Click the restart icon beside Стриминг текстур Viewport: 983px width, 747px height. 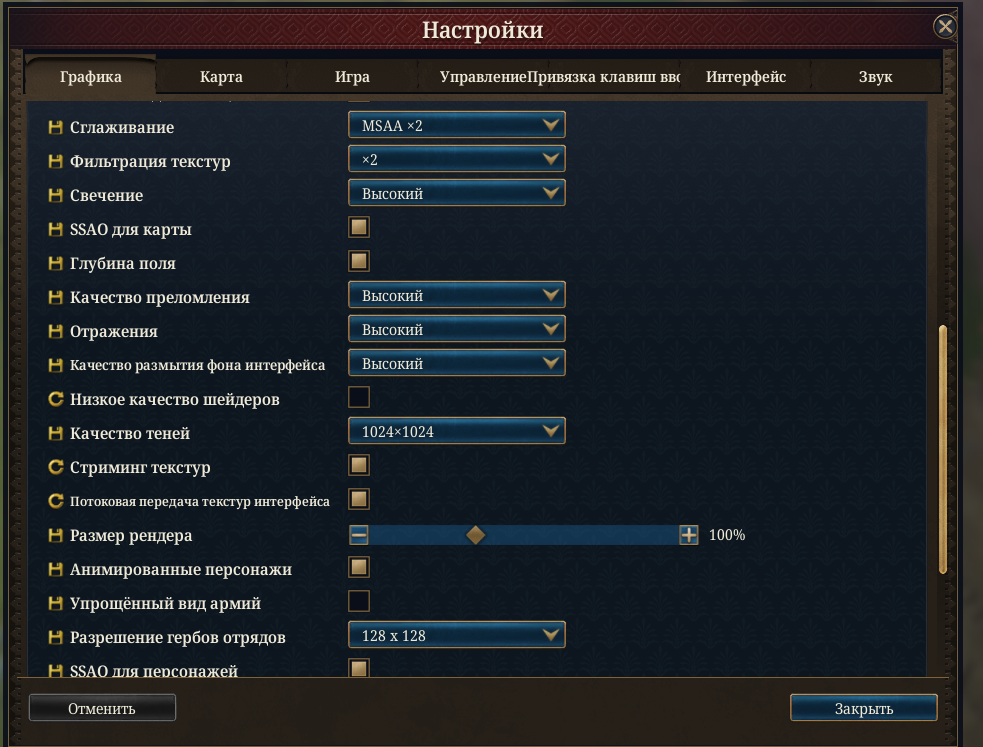[x=56, y=467]
